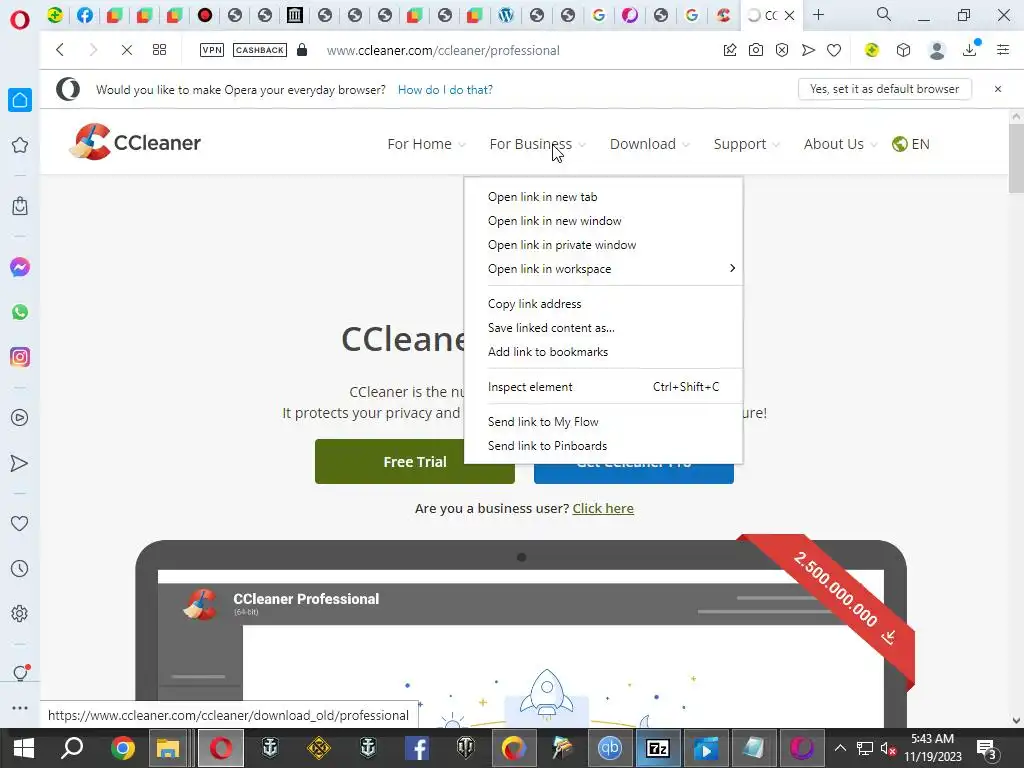
Task: Dismiss the default browser prompt bar
Action: pos(998,89)
